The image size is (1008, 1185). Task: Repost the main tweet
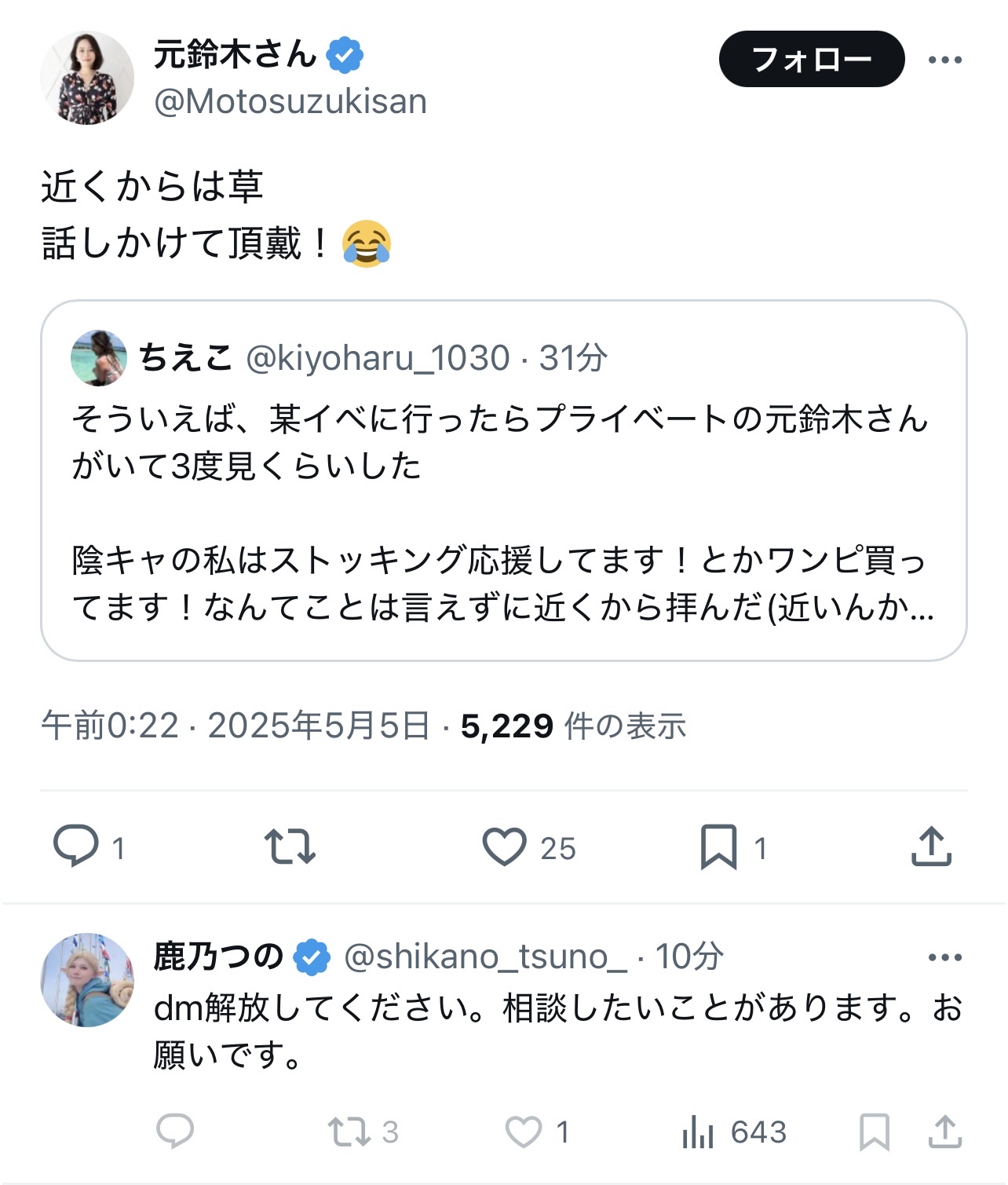(290, 847)
